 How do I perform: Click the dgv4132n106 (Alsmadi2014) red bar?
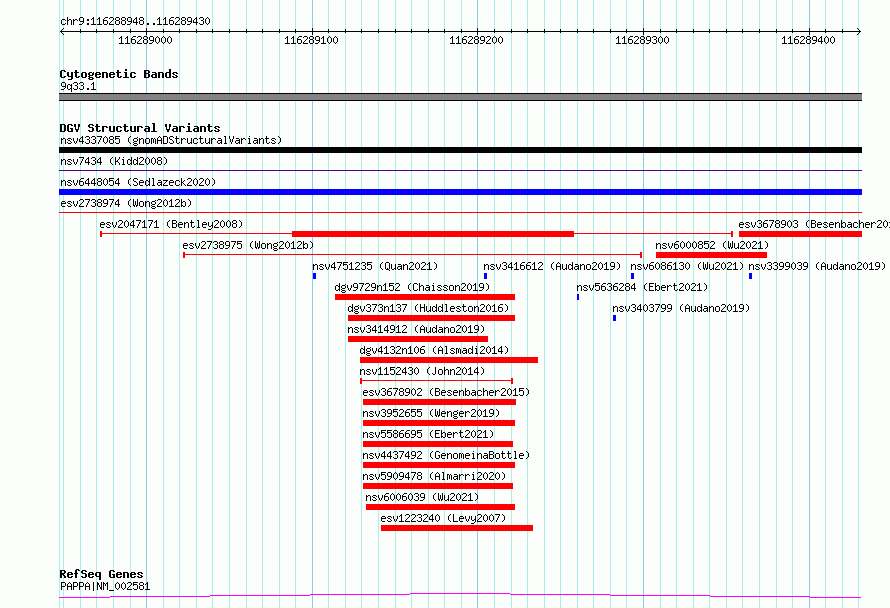(449, 360)
